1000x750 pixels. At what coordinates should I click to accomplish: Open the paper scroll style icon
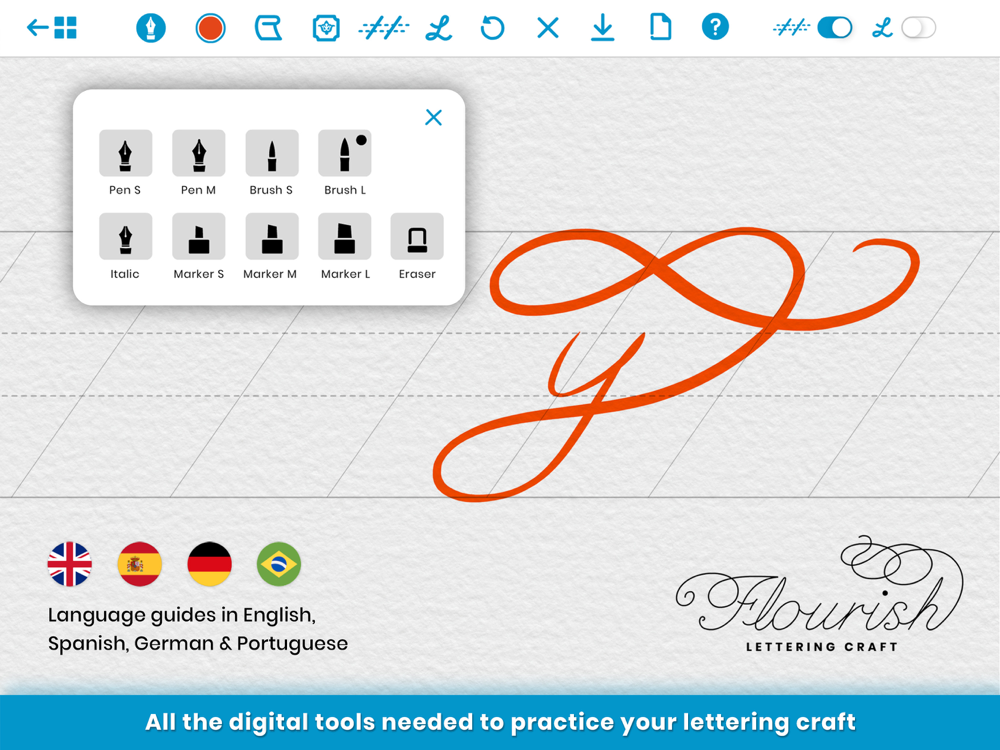coord(268,28)
